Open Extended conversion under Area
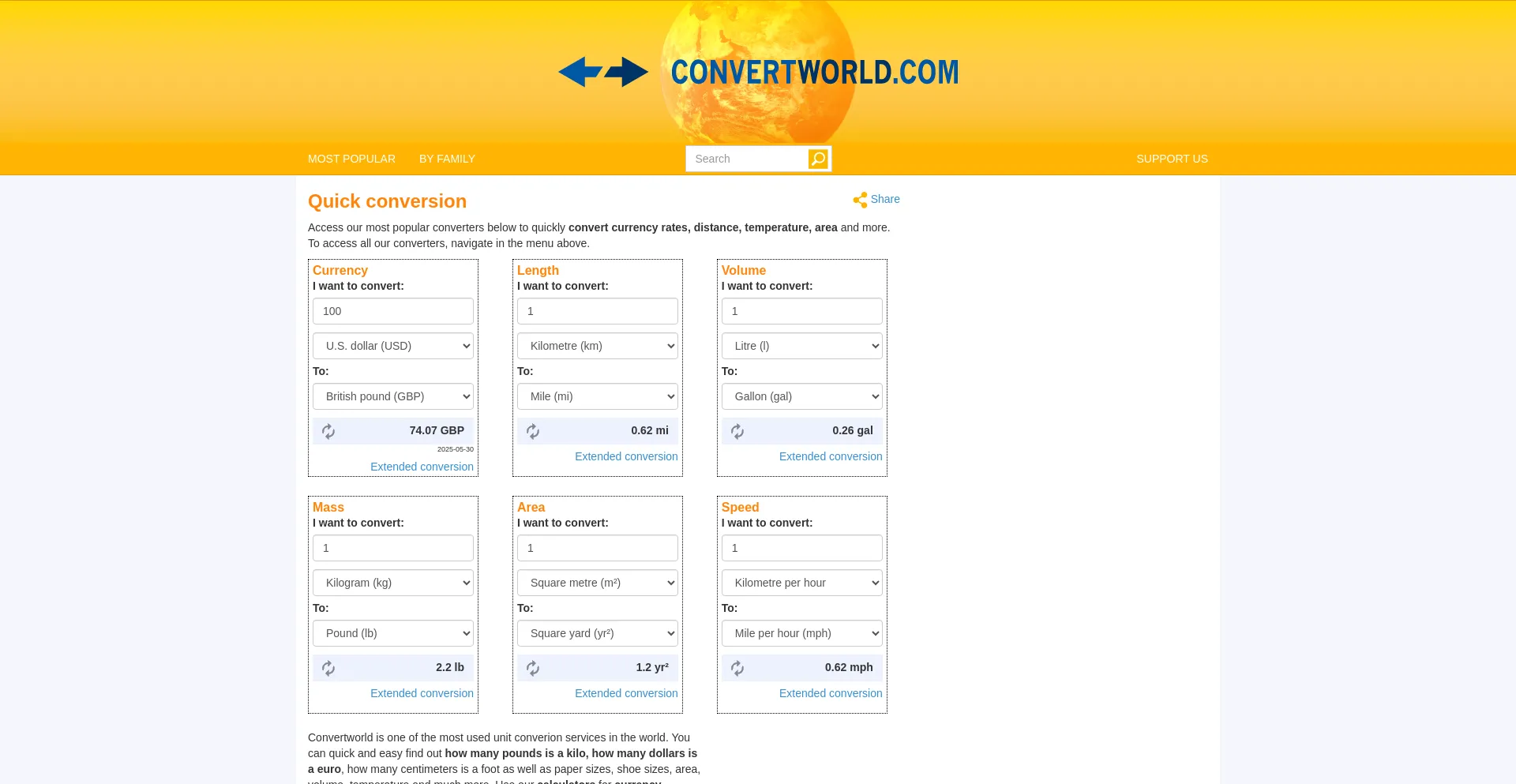This screenshot has height=784, width=1516. (626, 693)
